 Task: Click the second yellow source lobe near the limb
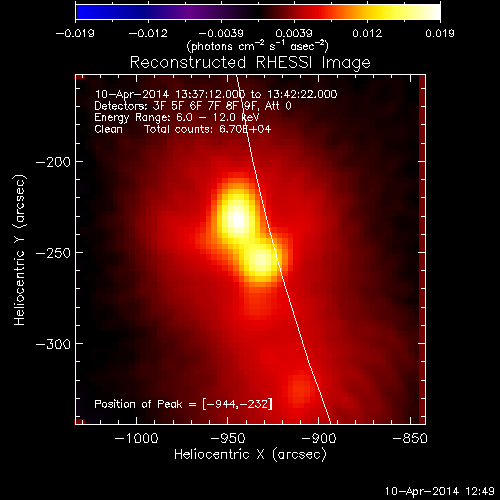(x=261, y=261)
